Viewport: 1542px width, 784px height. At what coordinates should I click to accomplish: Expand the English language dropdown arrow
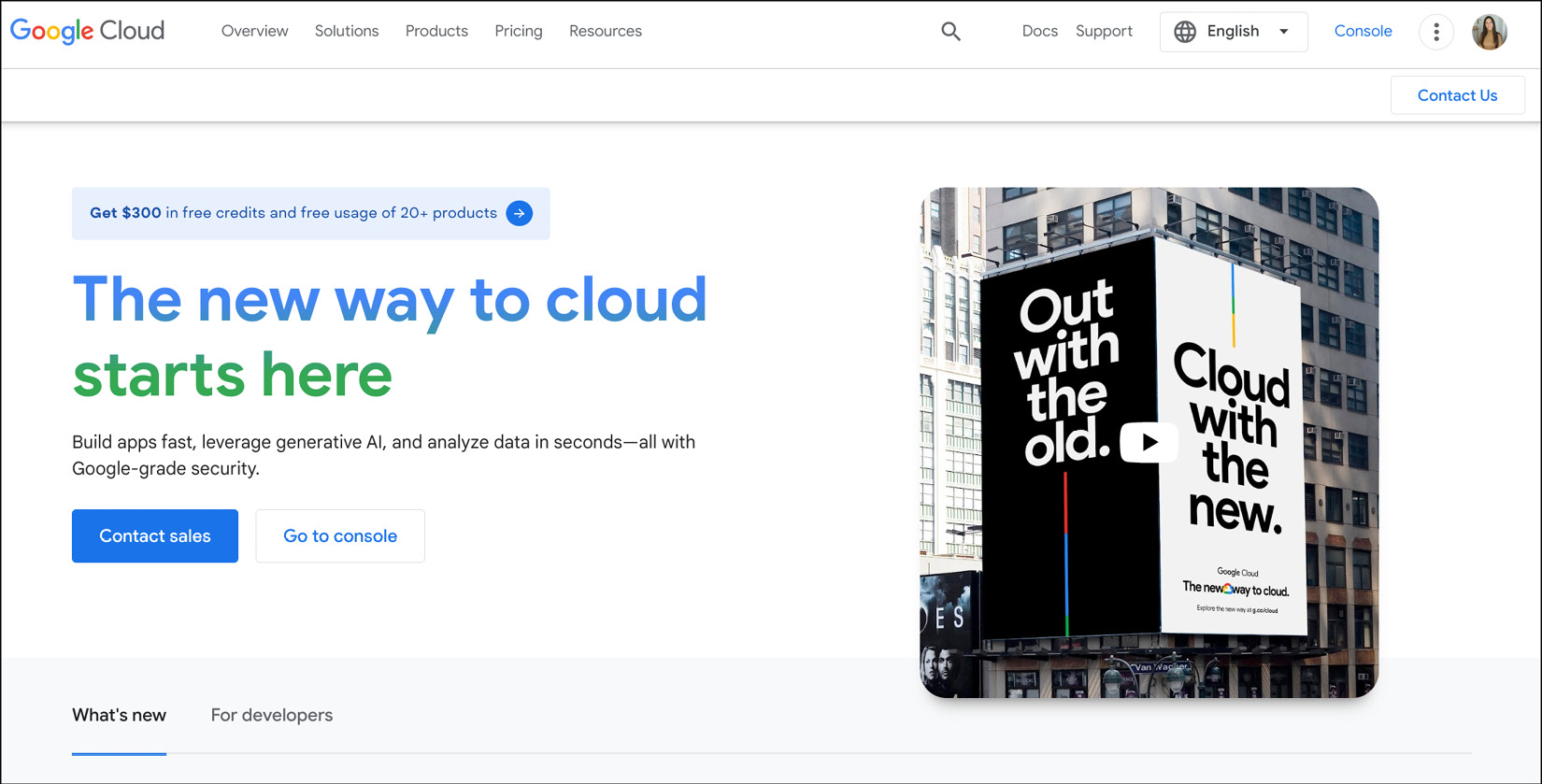(x=1284, y=32)
